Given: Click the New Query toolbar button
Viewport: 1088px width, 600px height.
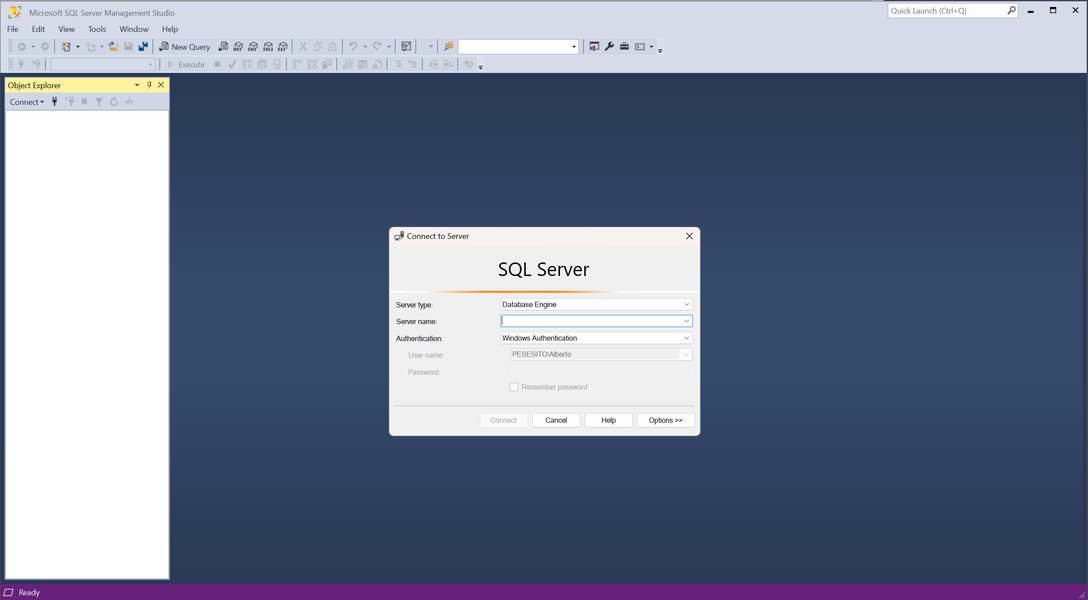Looking at the screenshot, I should point(185,47).
